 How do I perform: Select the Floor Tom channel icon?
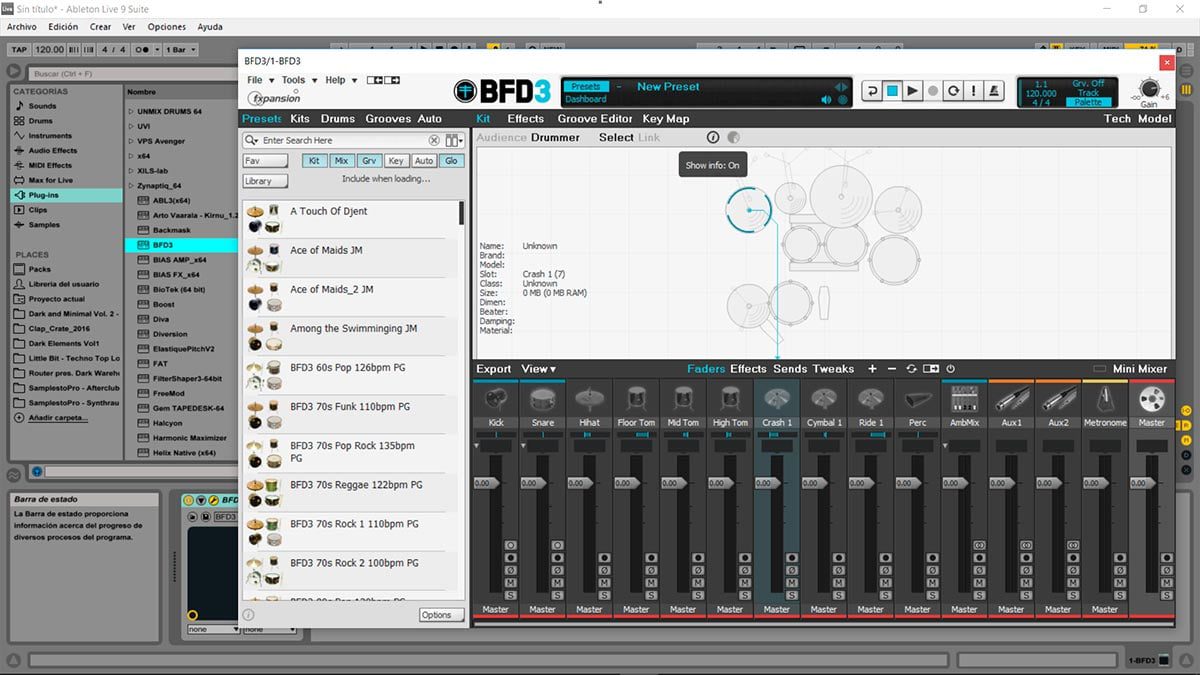[x=636, y=399]
